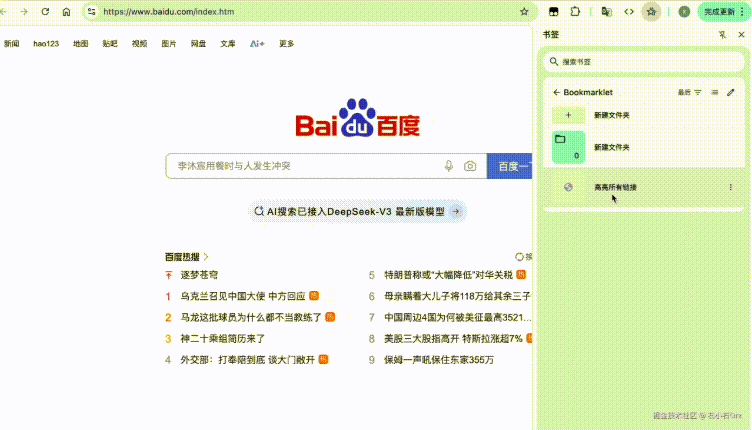
Task: Open the 百度热搜 heading link
Action: click(x=182, y=257)
